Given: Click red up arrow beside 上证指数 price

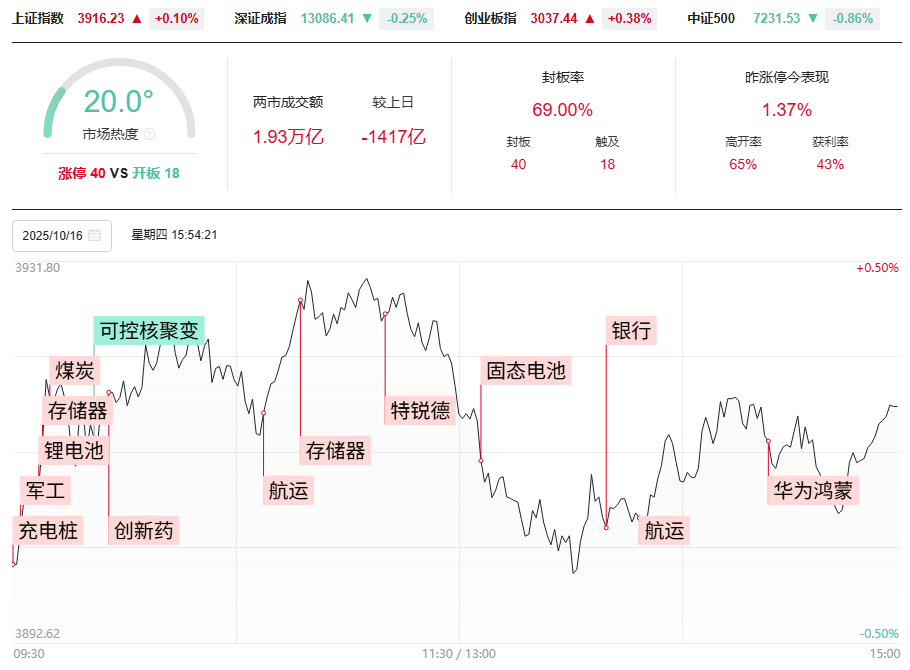Looking at the screenshot, I should click(x=137, y=18).
